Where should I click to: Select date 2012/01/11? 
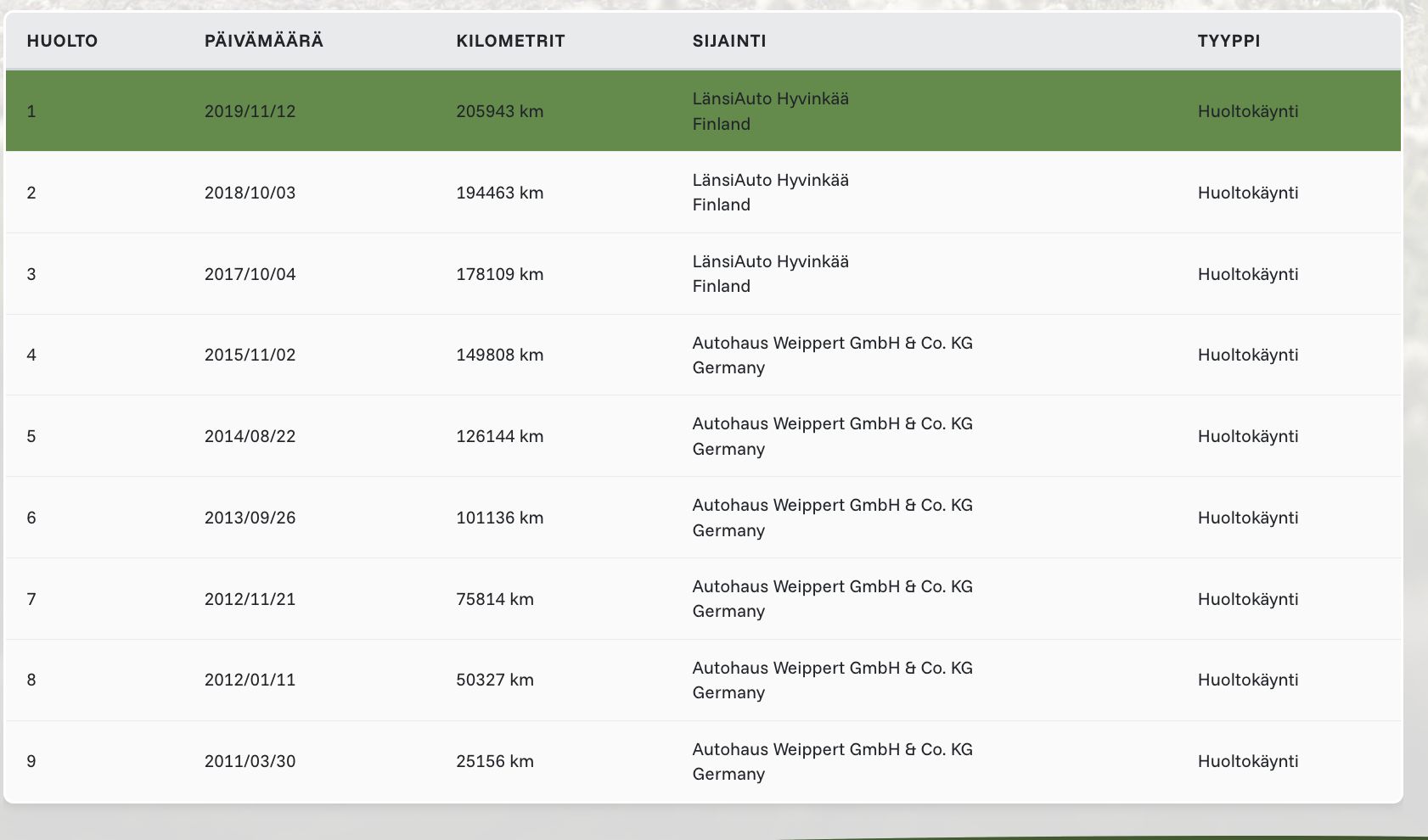tap(250, 680)
